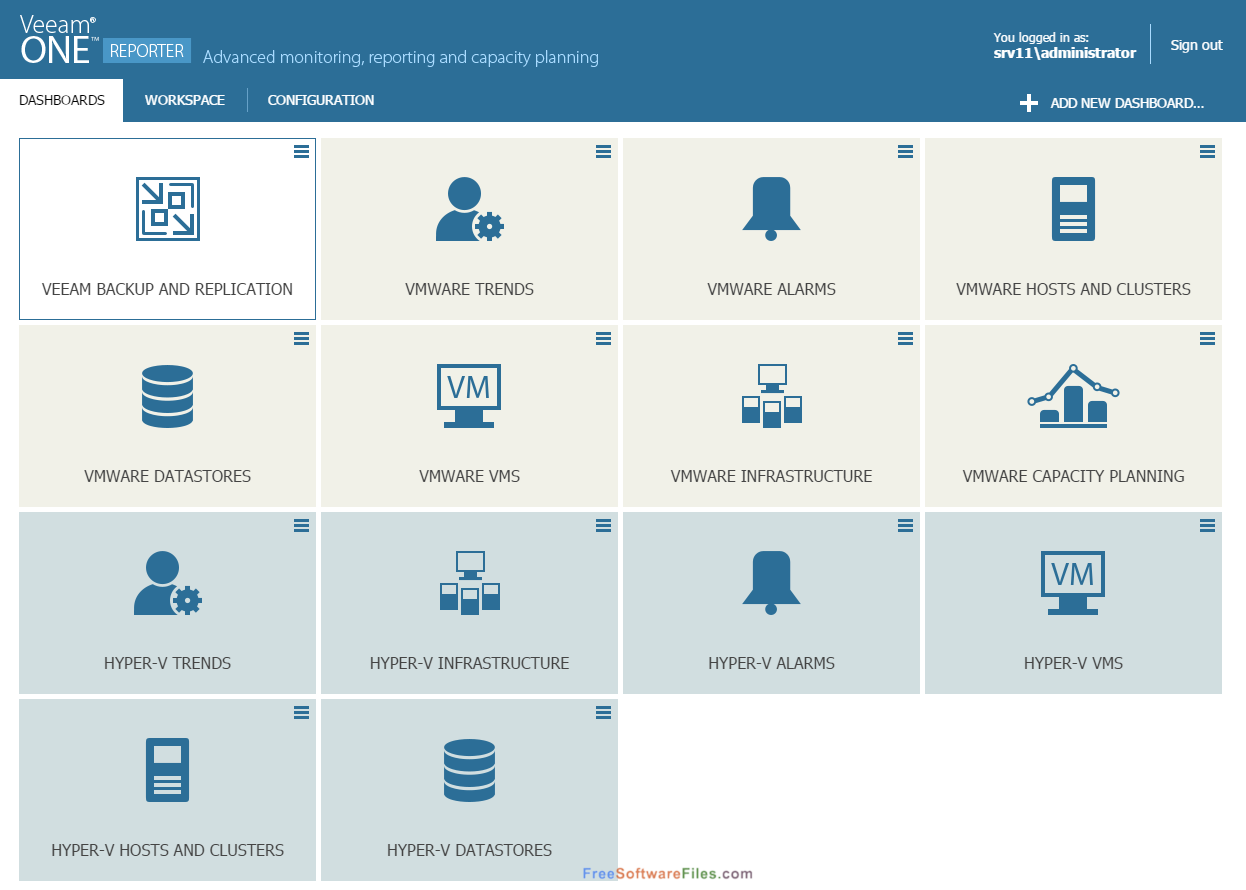Screen dimensions: 1246x890
Task: Show the Hyper-V Alarms tile menu
Action: [x=905, y=525]
